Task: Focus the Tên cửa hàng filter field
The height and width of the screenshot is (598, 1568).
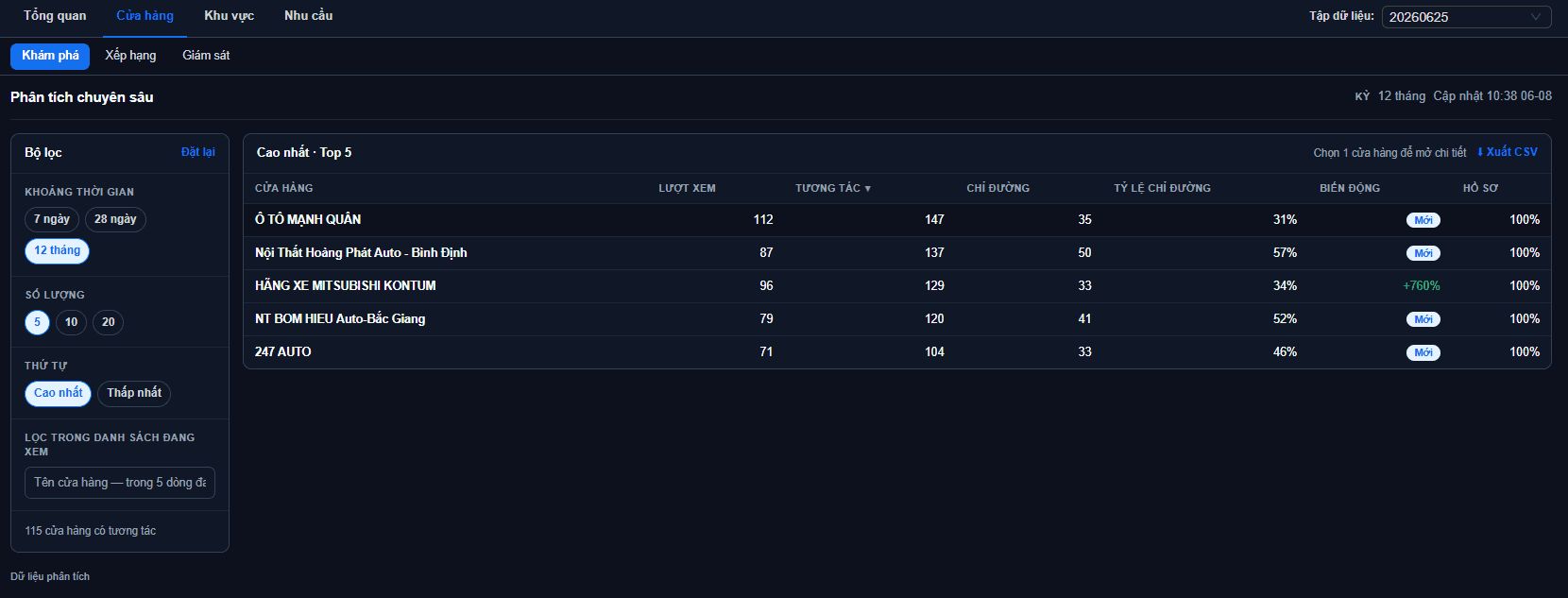Action: (x=120, y=483)
